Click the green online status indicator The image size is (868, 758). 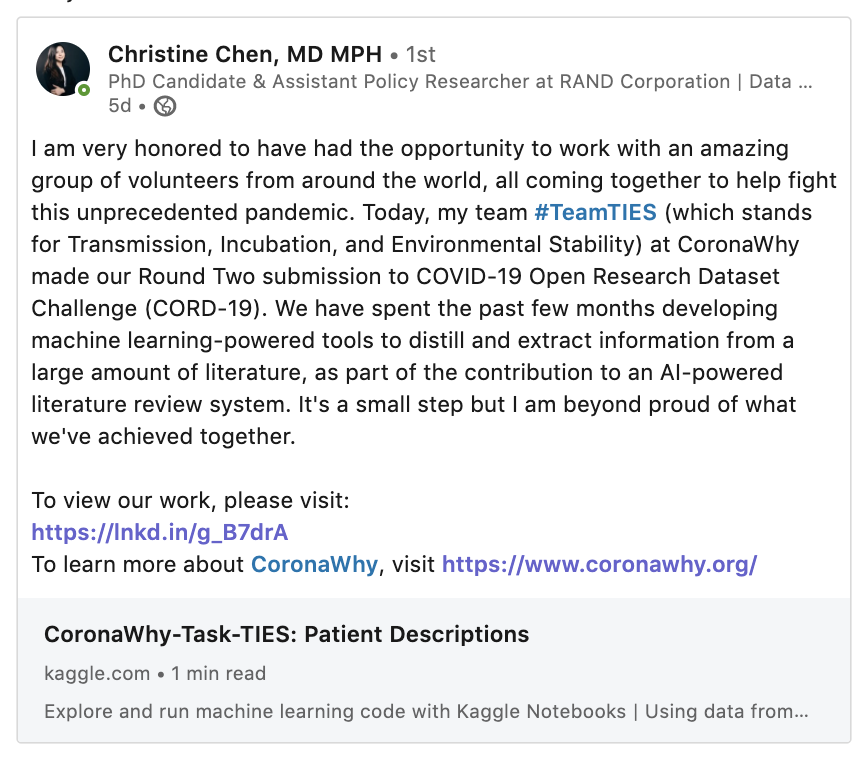point(84,90)
